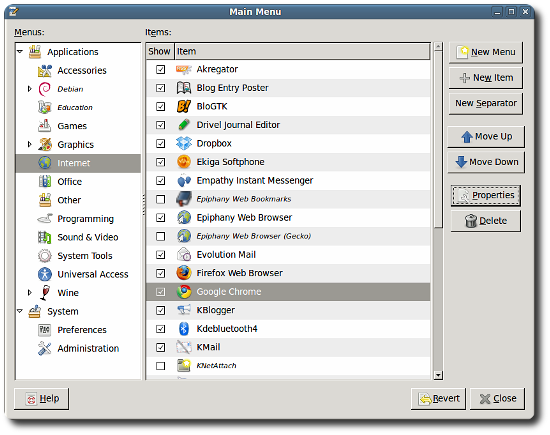The height and width of the screenshot is (435, 550).
Task: Click the Administration tools icon
Action: [x=45, y=348]
